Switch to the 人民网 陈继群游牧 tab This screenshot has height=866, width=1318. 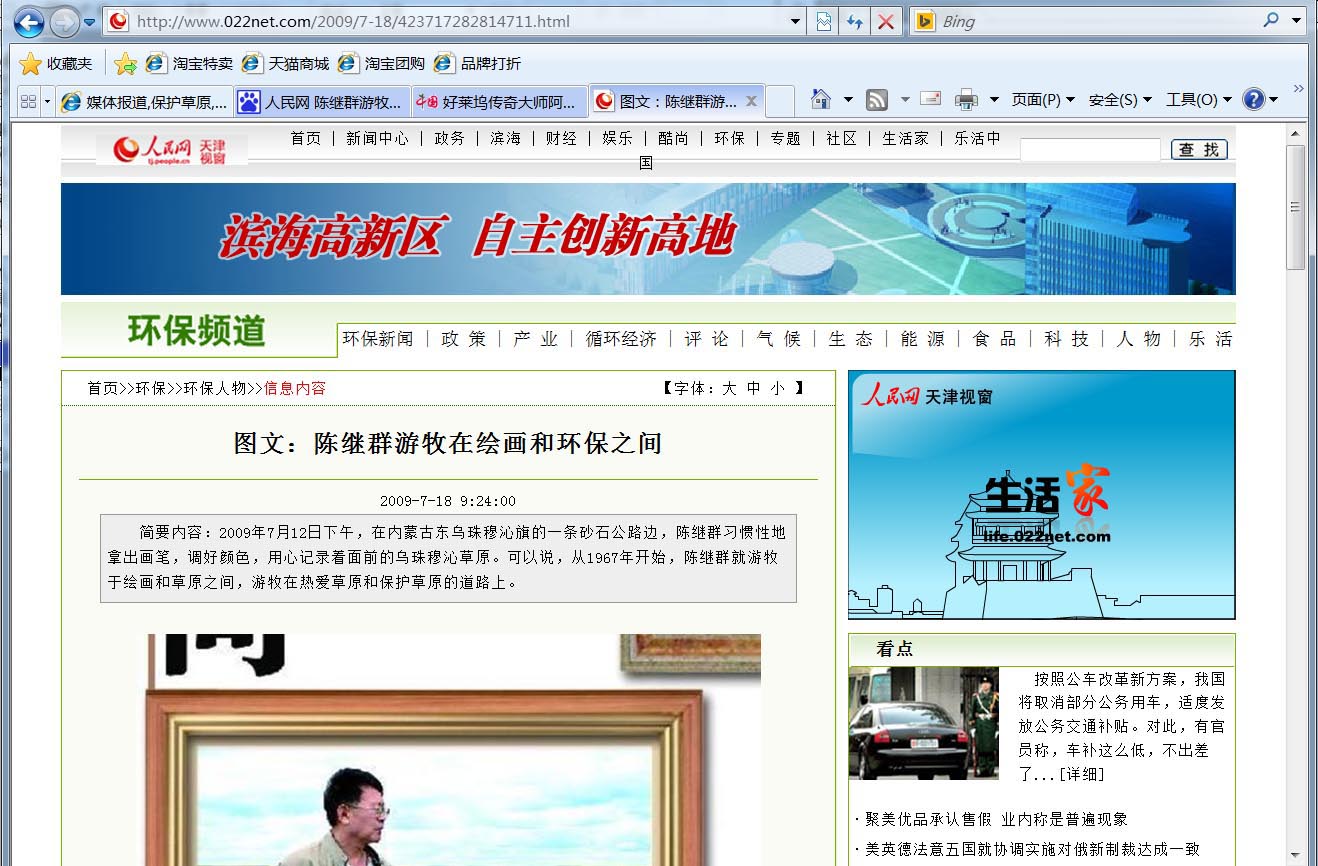click(323, 101)
